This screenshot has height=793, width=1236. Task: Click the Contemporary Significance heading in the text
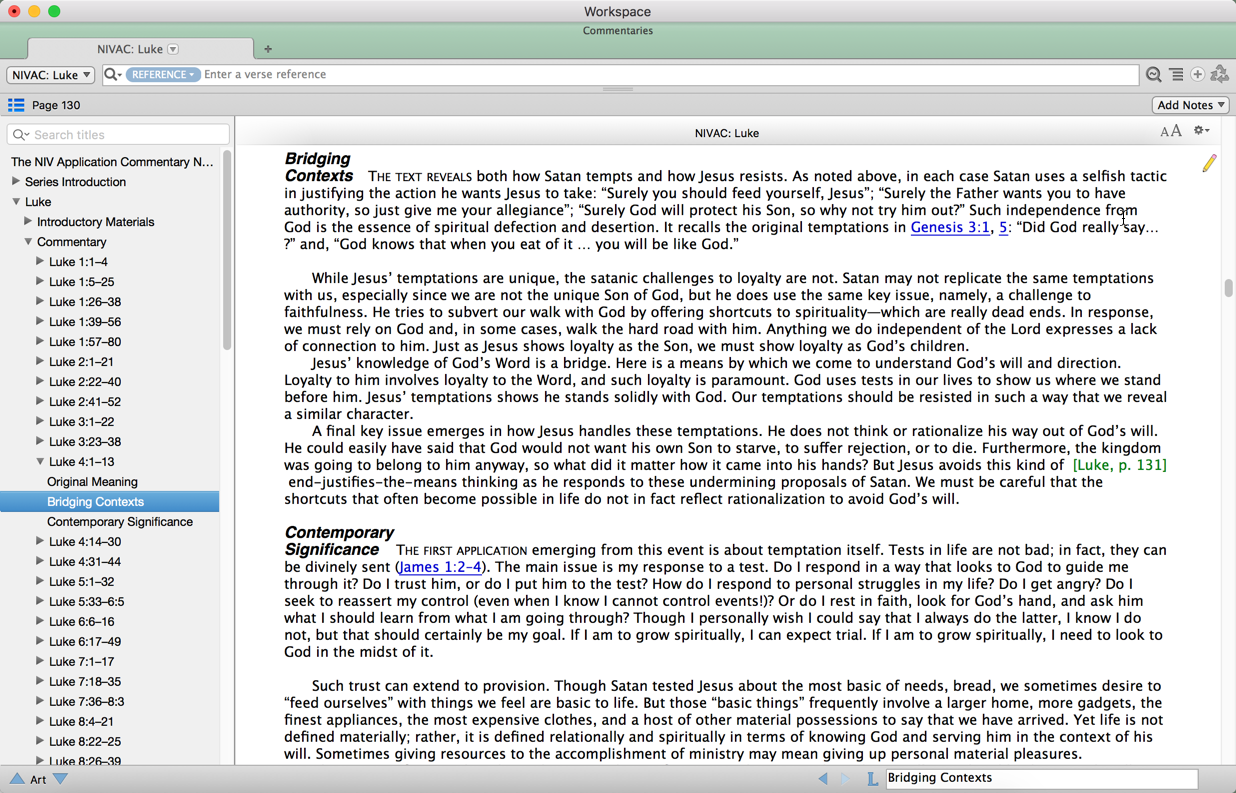point(339,541)
